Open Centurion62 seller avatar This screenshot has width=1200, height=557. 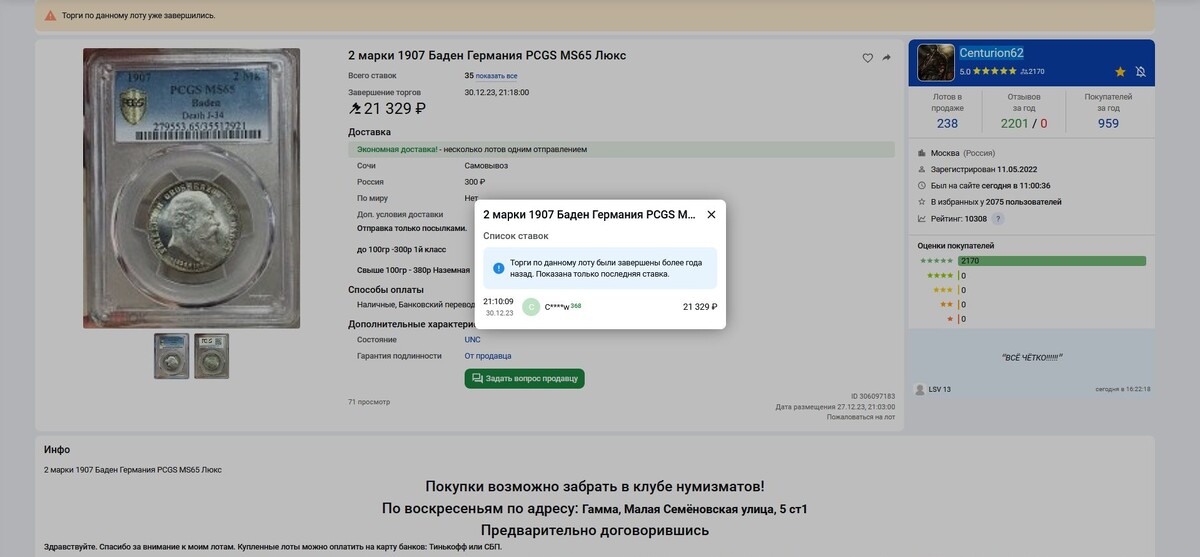click(x=936, y=62)
